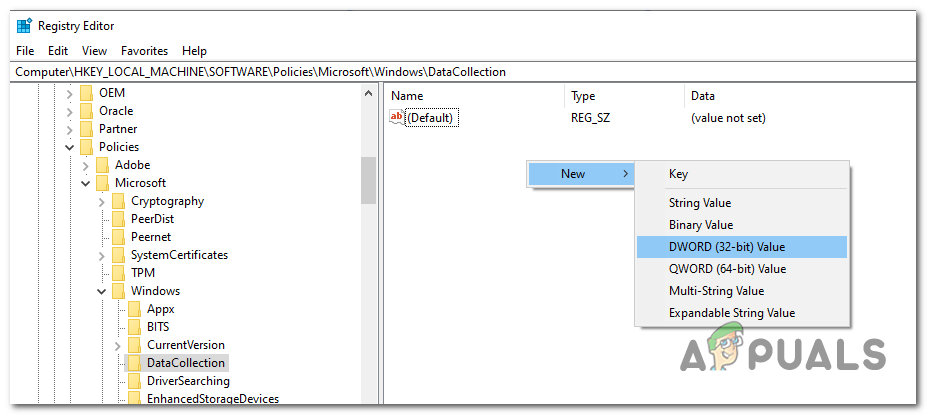This screenshot has width=927, height=415.
Task: Click the Adobe folder icon
Action: [103, 165]
